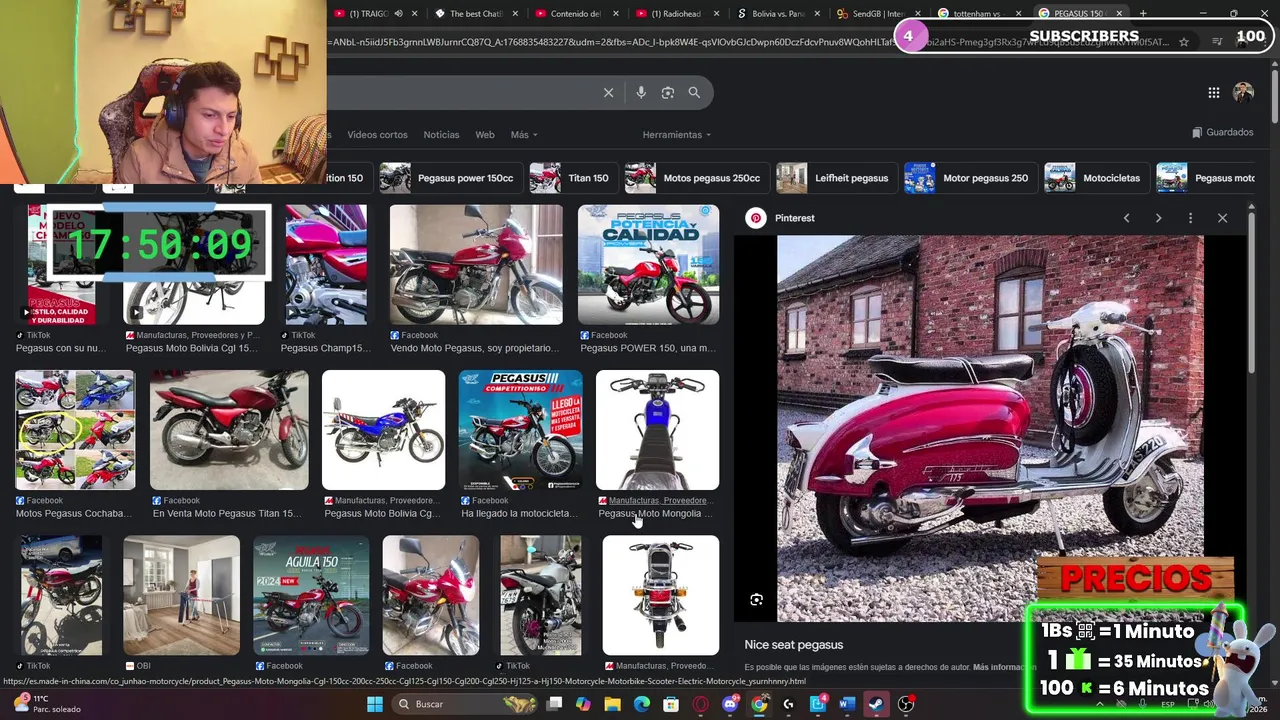Switch to the Noticias results tab
This screenshot has width=1280, height=720.
click(441, 135)
